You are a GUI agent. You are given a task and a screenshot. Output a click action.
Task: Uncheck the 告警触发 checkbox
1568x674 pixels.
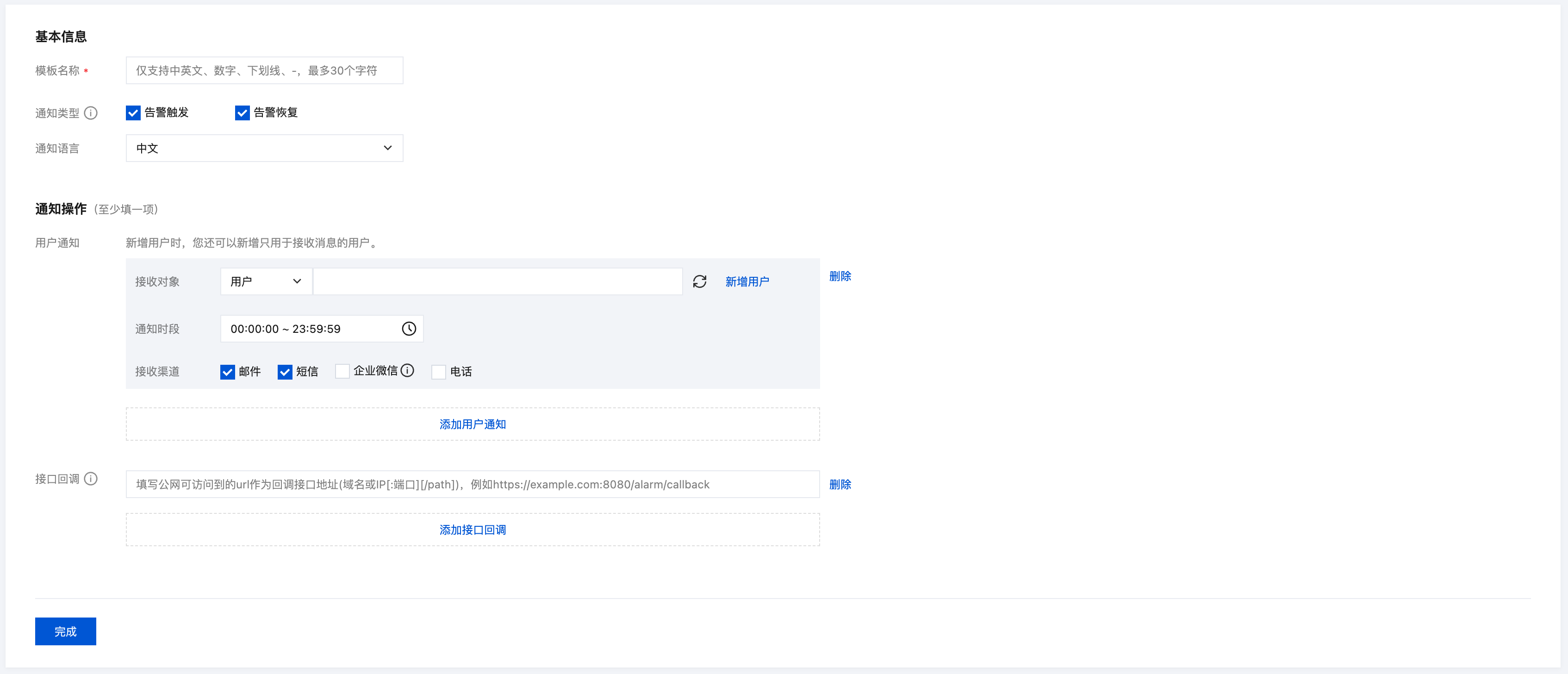tap(133, 112)
